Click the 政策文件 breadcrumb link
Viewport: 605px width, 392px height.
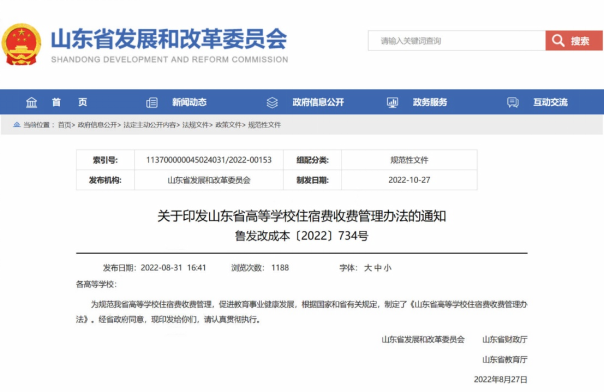(228, 125)
